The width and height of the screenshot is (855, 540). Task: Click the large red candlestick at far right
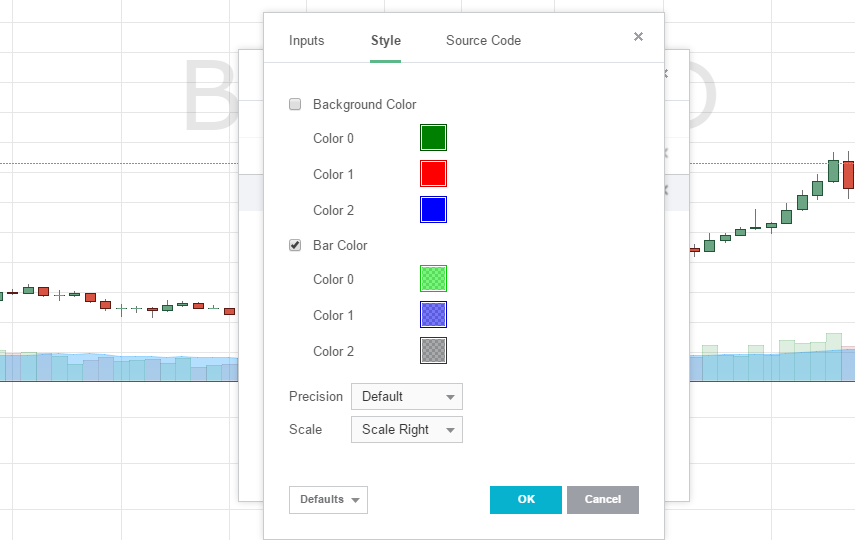click(x=848, y=175)
